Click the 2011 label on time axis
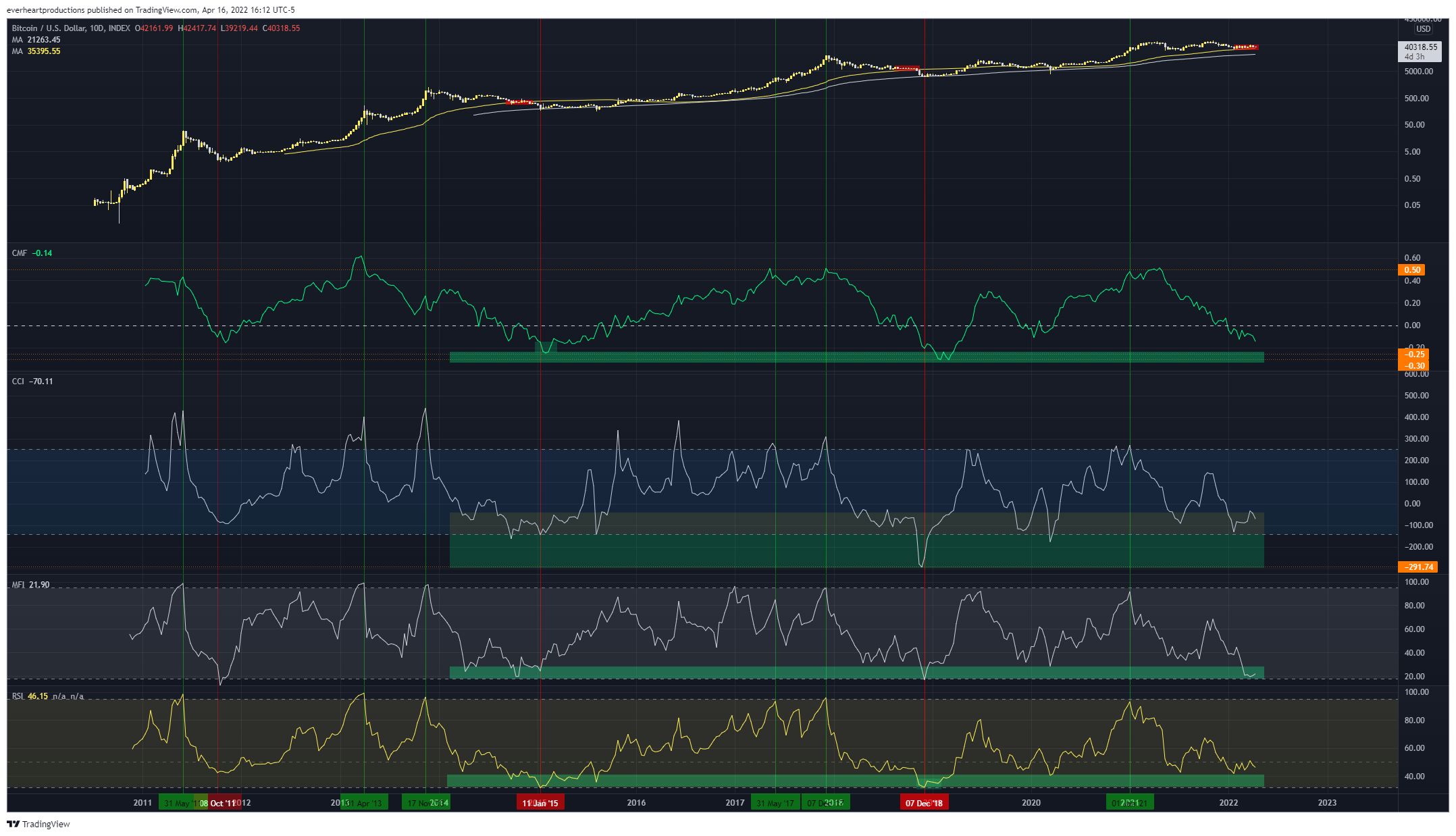The width and height of the screenshot is (1456, 836). click(142, 803)
